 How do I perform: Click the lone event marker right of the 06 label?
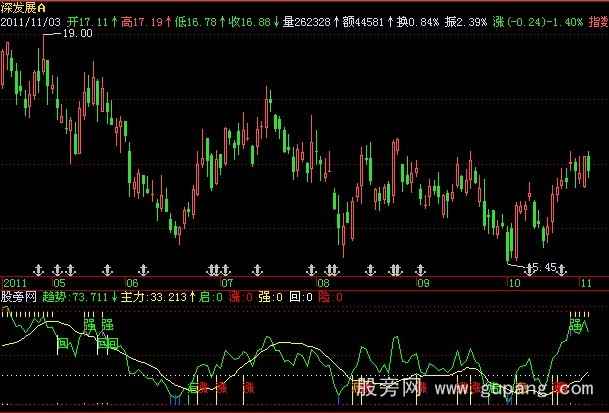[144, 269]
